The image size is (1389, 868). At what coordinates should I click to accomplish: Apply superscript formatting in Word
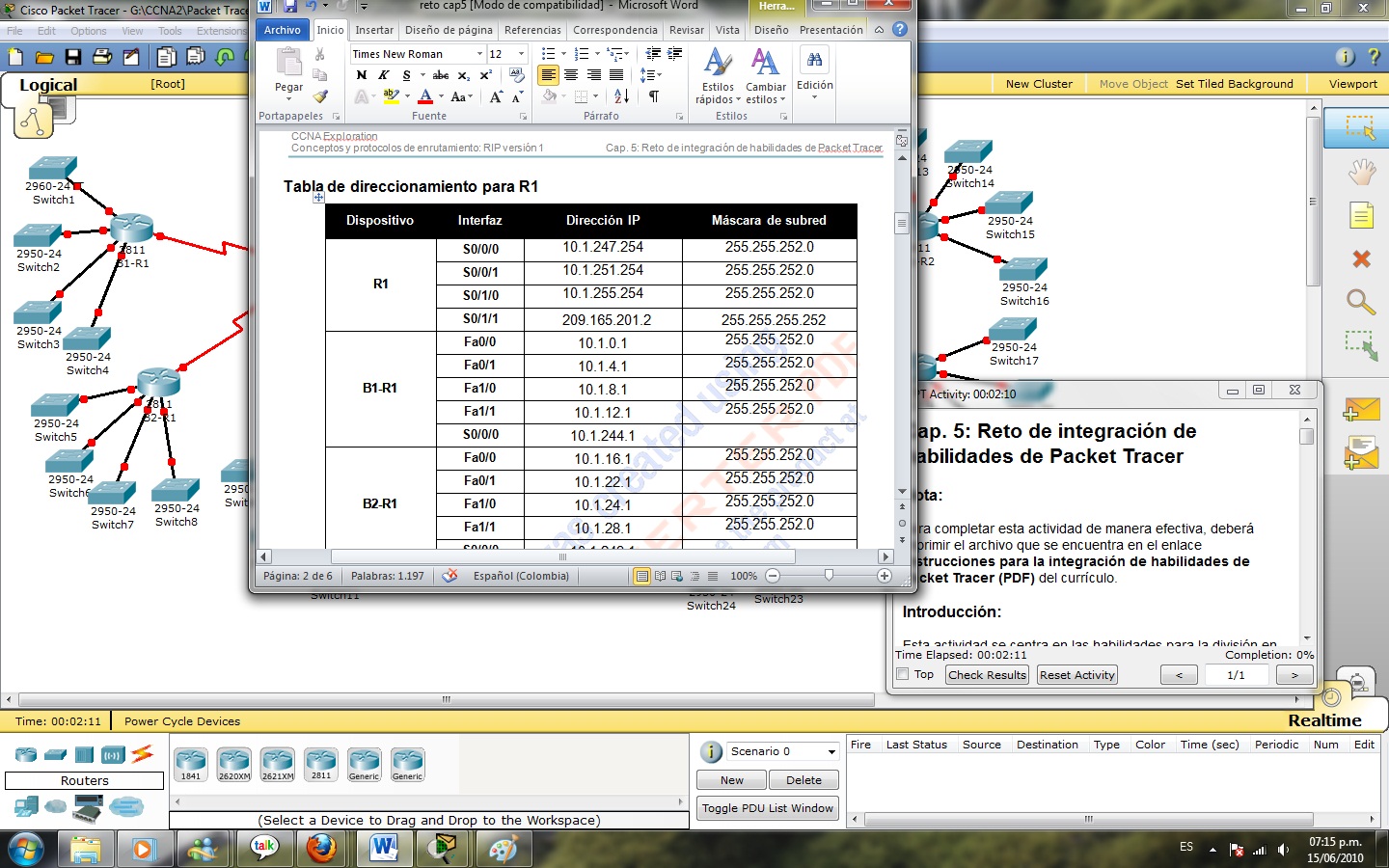(x=485, y=75)
